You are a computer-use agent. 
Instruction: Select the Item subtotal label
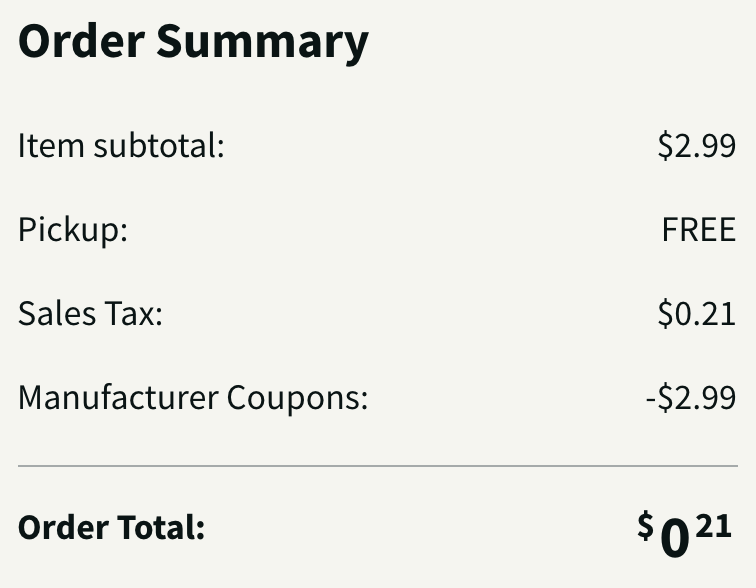point(121,145)
